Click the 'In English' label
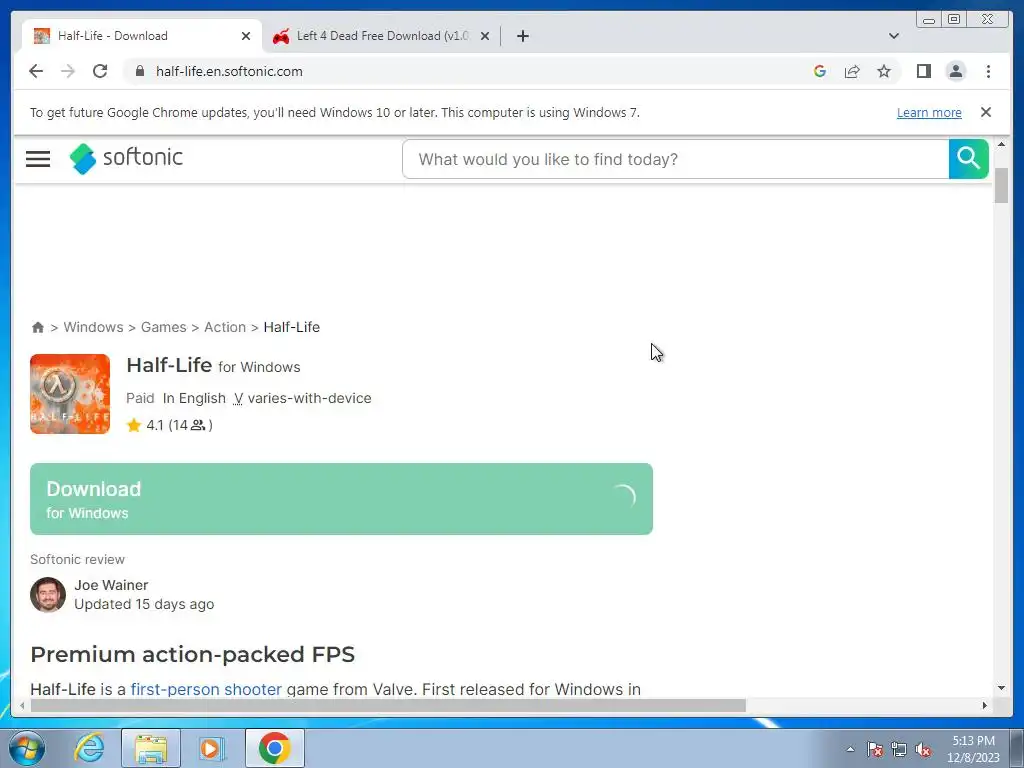 pos(194,398)
